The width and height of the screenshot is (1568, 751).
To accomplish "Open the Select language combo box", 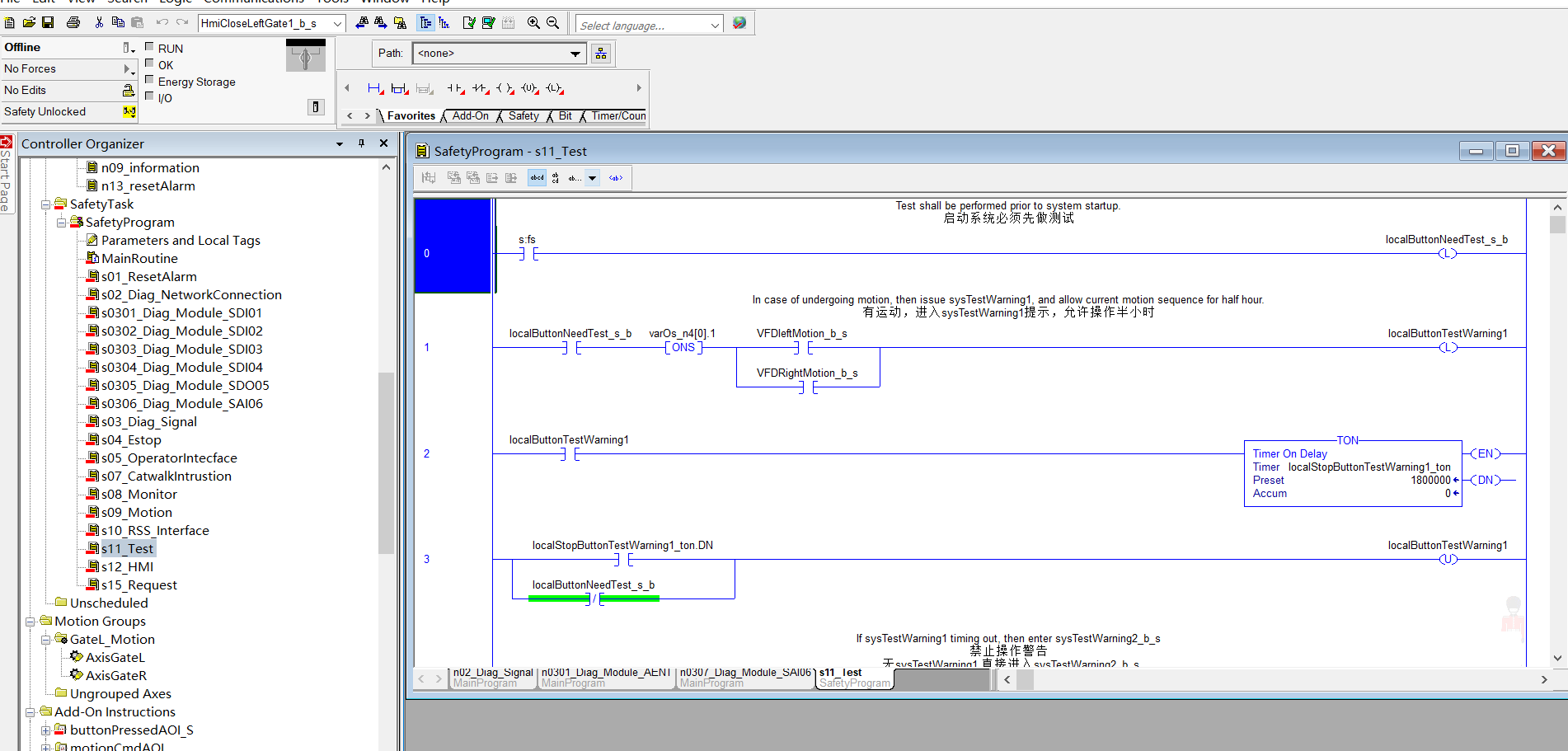I will click(649, 25).
